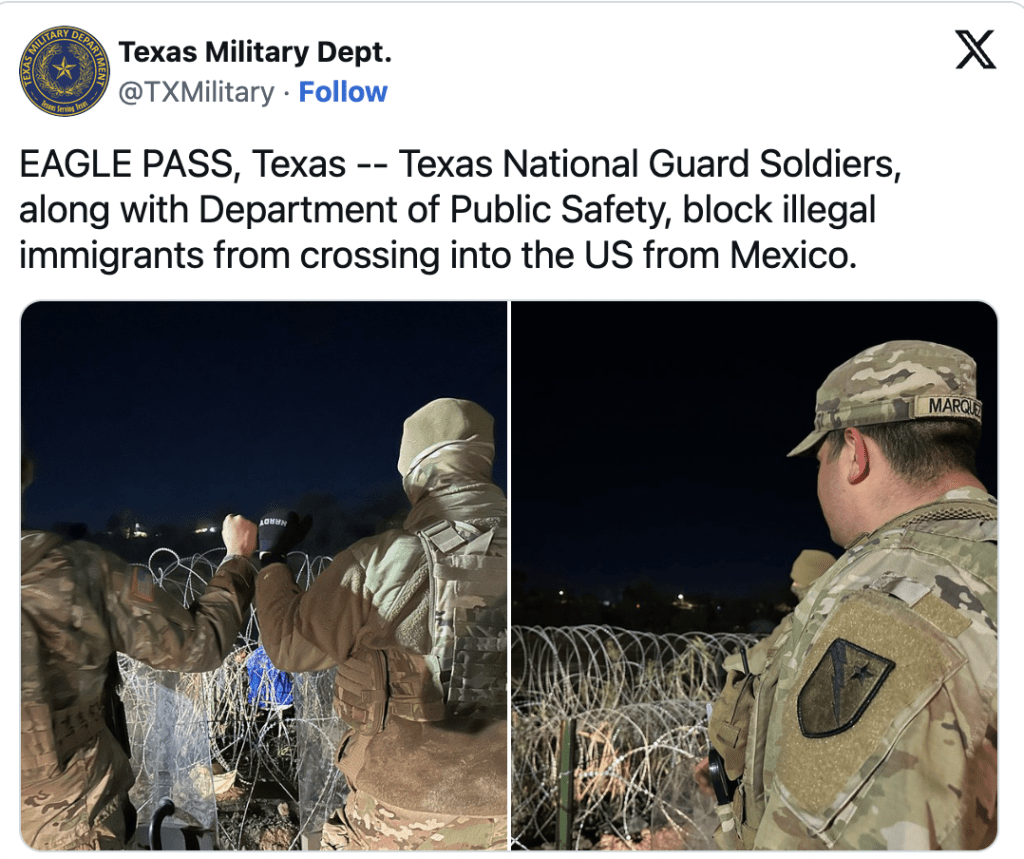Open the Texas Military Department seal avatar

[64, 71]
